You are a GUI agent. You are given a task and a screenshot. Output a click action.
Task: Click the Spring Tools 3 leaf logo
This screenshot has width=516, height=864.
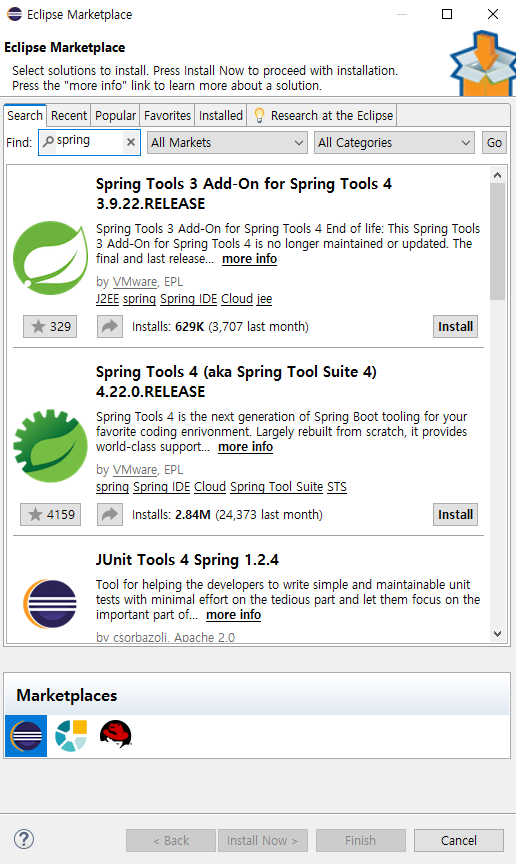(x=50, y=257)
